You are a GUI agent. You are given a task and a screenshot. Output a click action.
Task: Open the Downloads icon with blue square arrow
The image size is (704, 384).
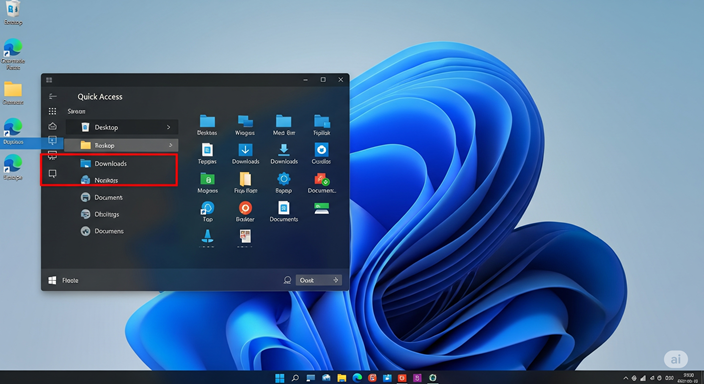click(x=245, y=150)
